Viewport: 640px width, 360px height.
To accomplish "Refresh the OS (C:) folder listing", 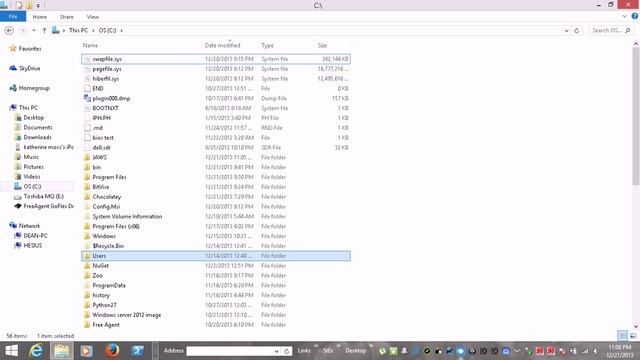I will (577, 31).
